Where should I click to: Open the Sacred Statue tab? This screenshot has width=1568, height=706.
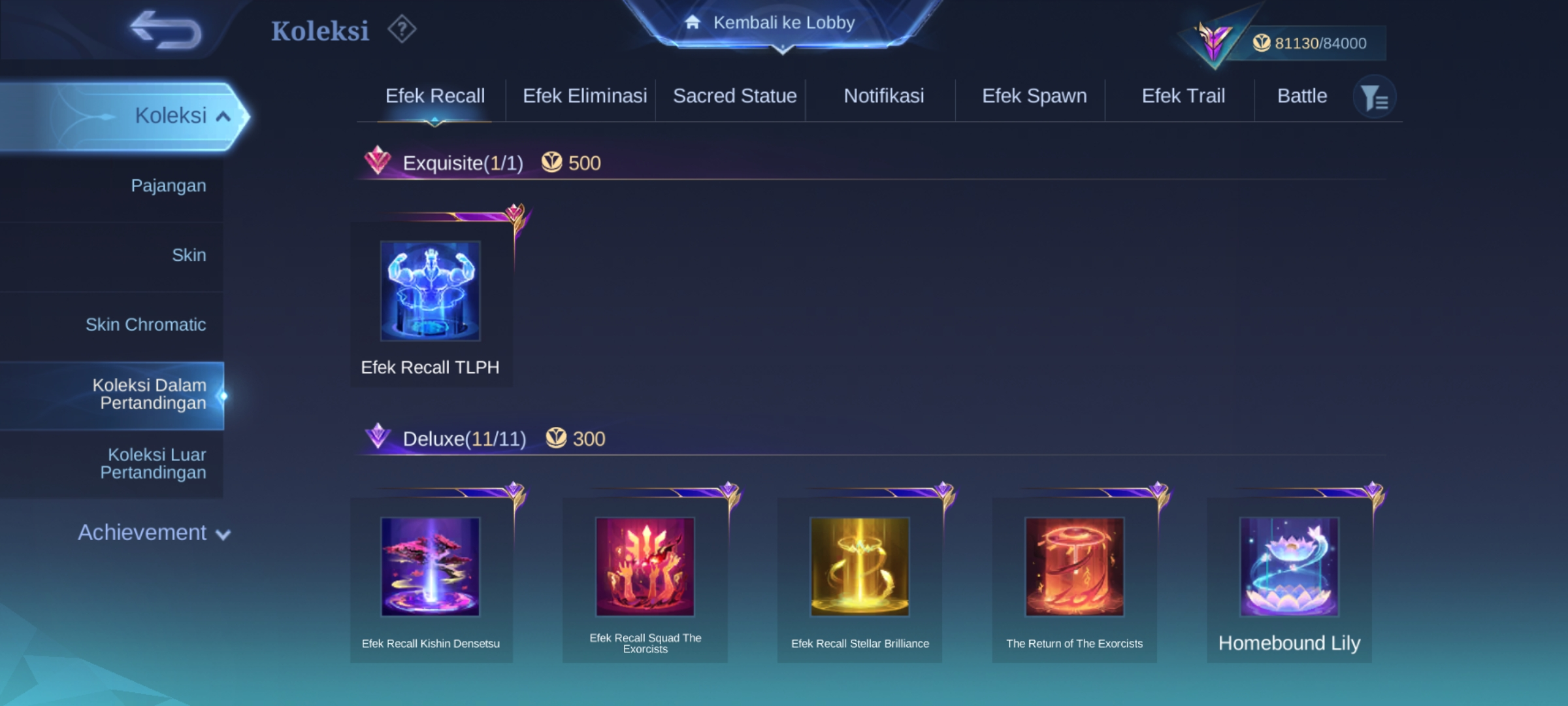point(734,96)
